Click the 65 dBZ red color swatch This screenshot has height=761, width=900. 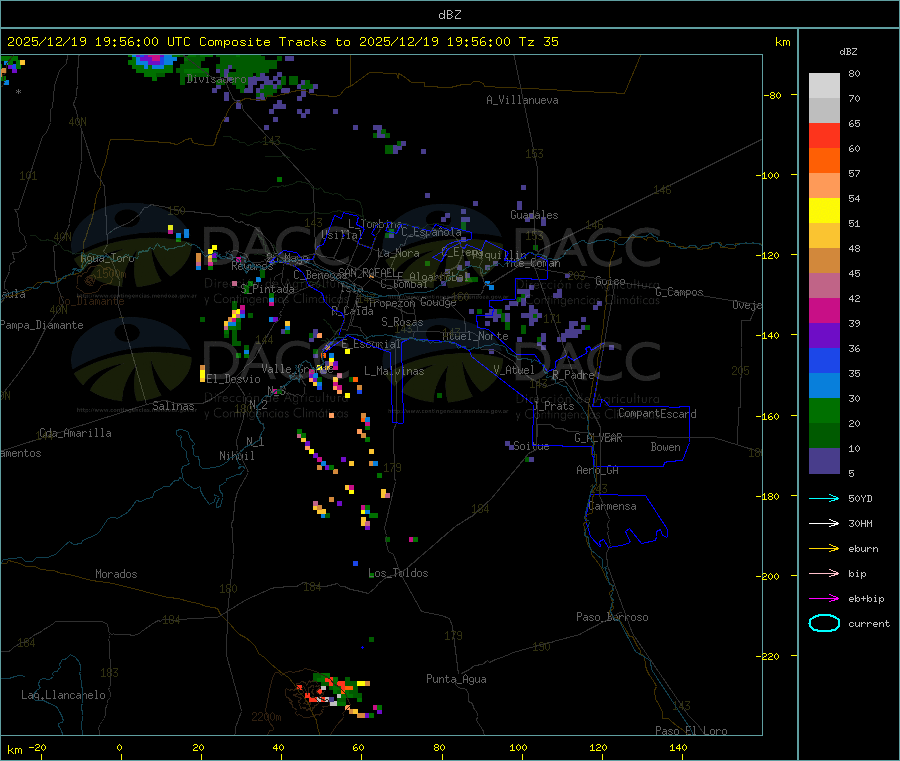[x=824, y=135]
